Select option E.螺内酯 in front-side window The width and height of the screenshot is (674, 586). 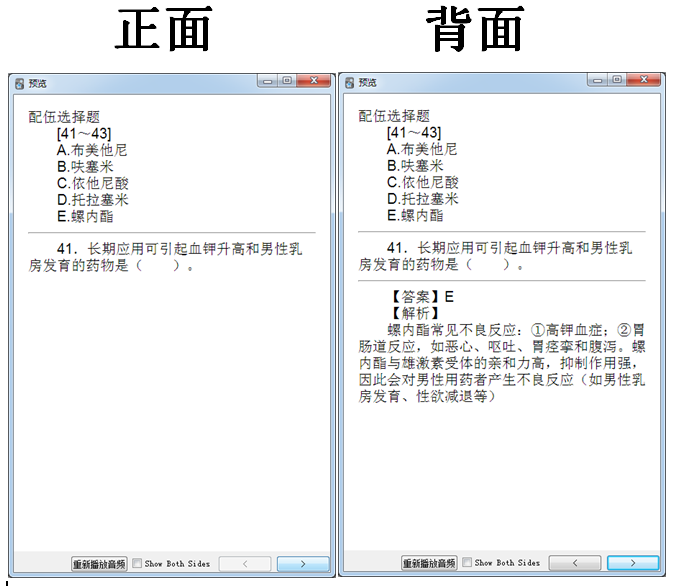coord(85,216)
